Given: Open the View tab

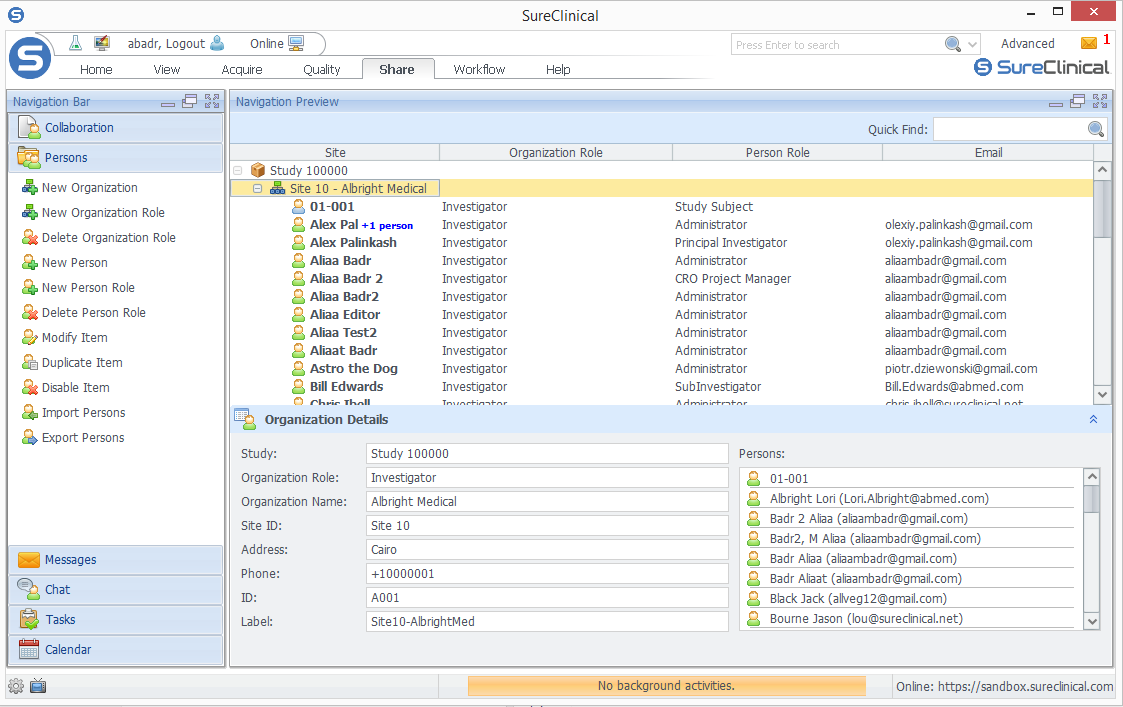Looking at the screenshot, I should point(166,69).
